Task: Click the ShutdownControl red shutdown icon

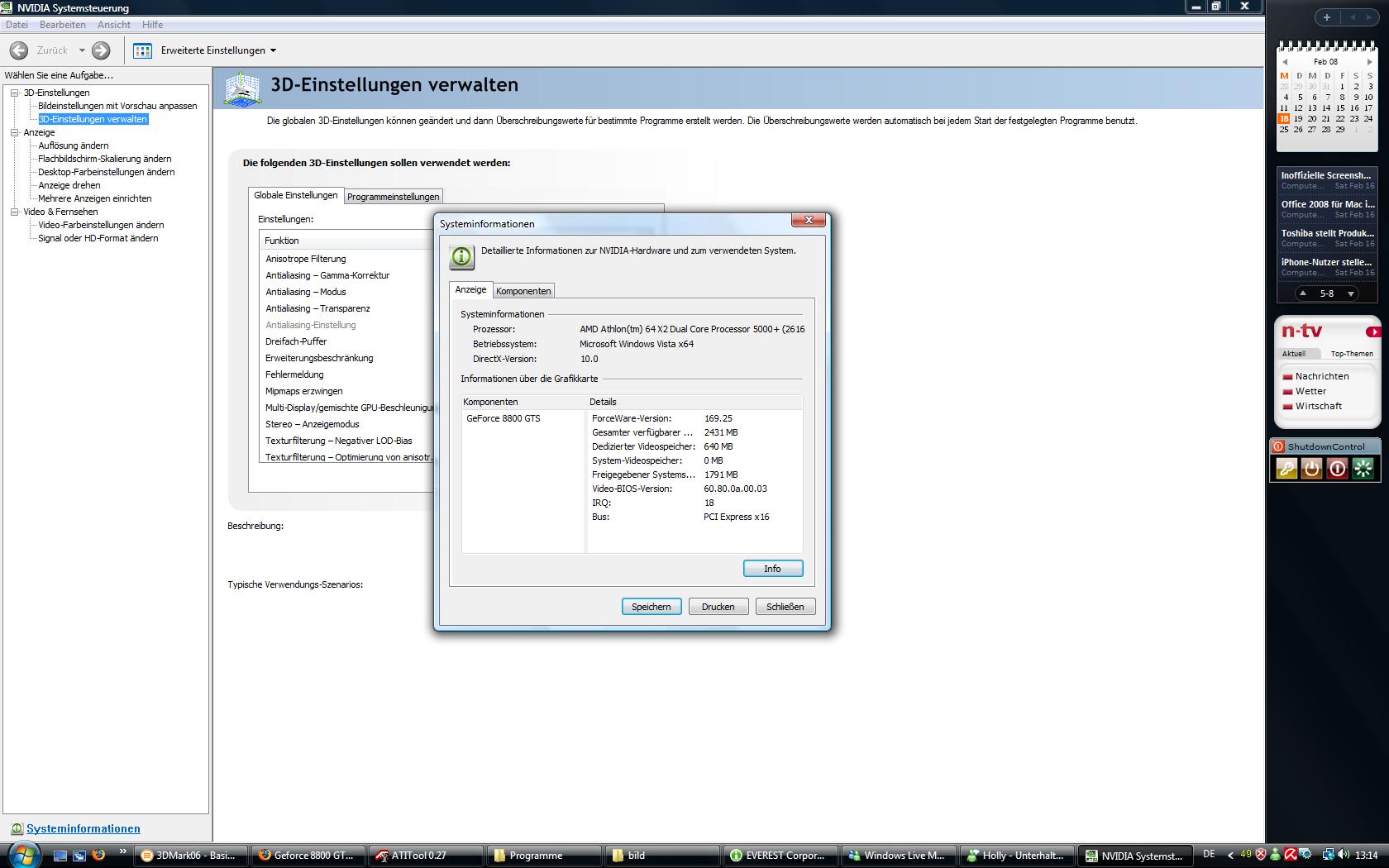Action: point(1337,469)
